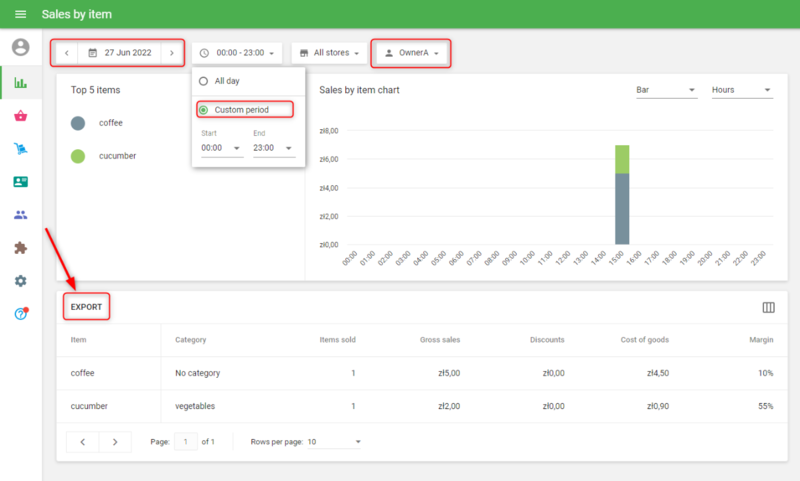Open the Integrations puzzle icon
The image size is (800, 481).
[20, 248]
